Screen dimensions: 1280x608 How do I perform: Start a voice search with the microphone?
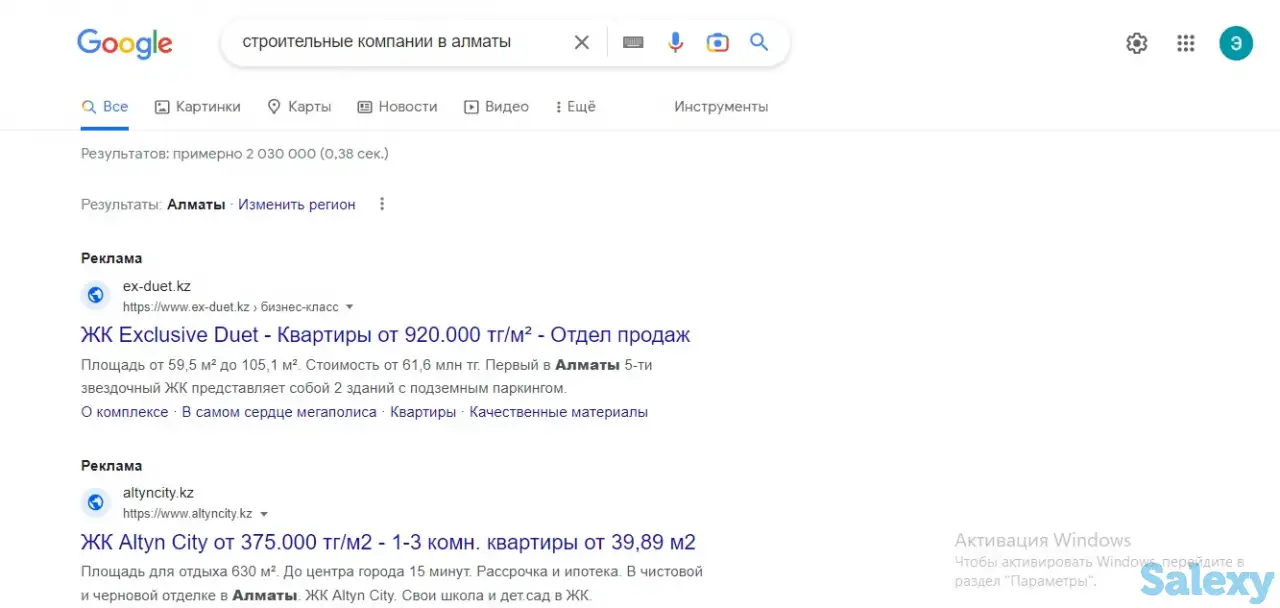pyautogui.click(x=675, y=42)
